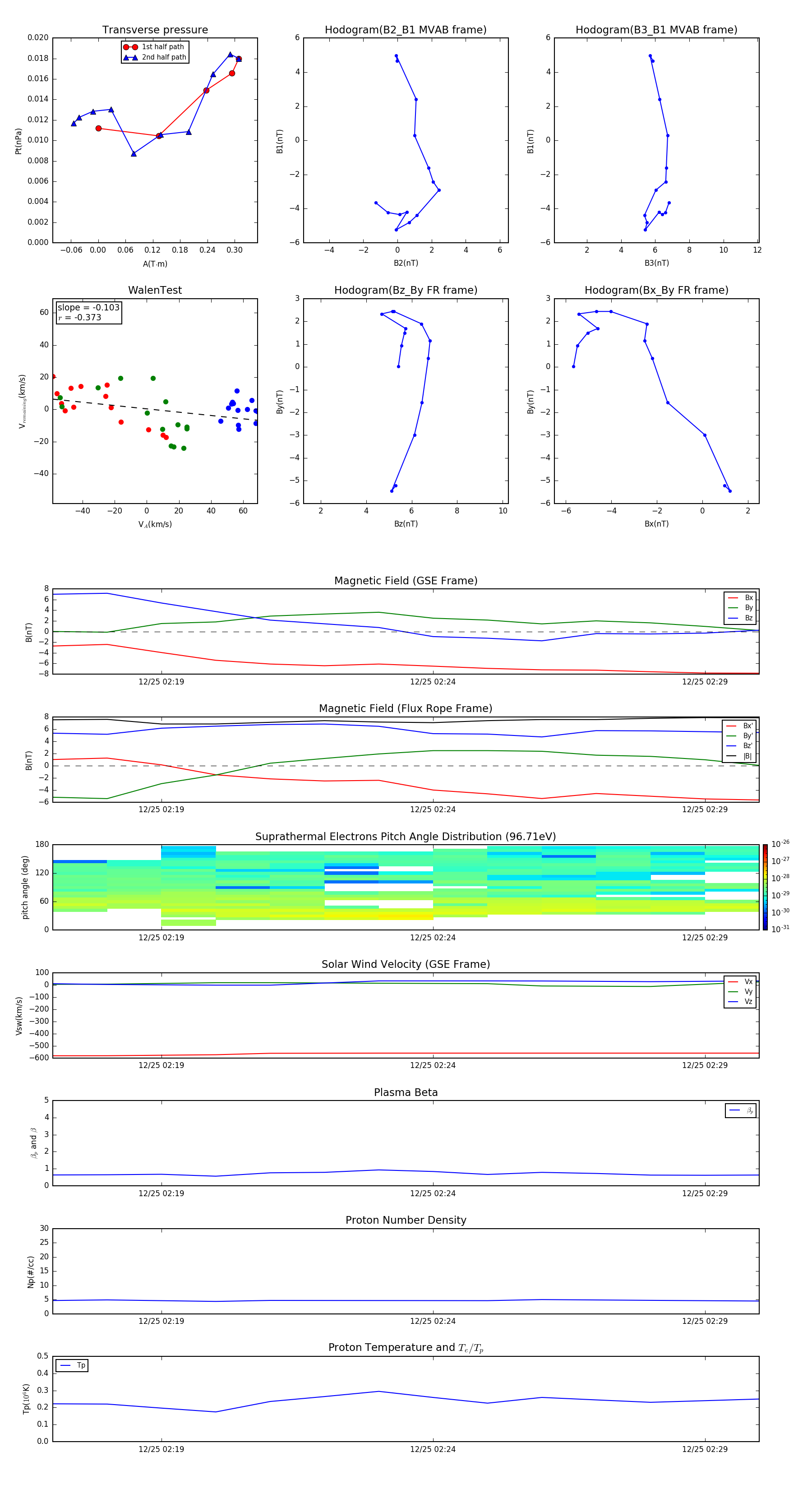Viewport: 812px width, 1489px height.
Task: Click the βp legend in the Plasma Beta plot
Action: (740, 1110)
